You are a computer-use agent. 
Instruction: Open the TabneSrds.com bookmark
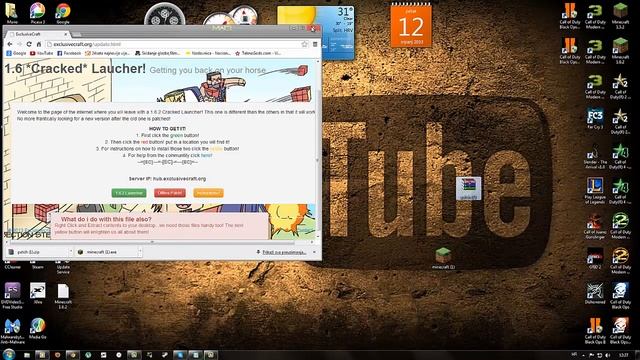click(x=258, y=53)
